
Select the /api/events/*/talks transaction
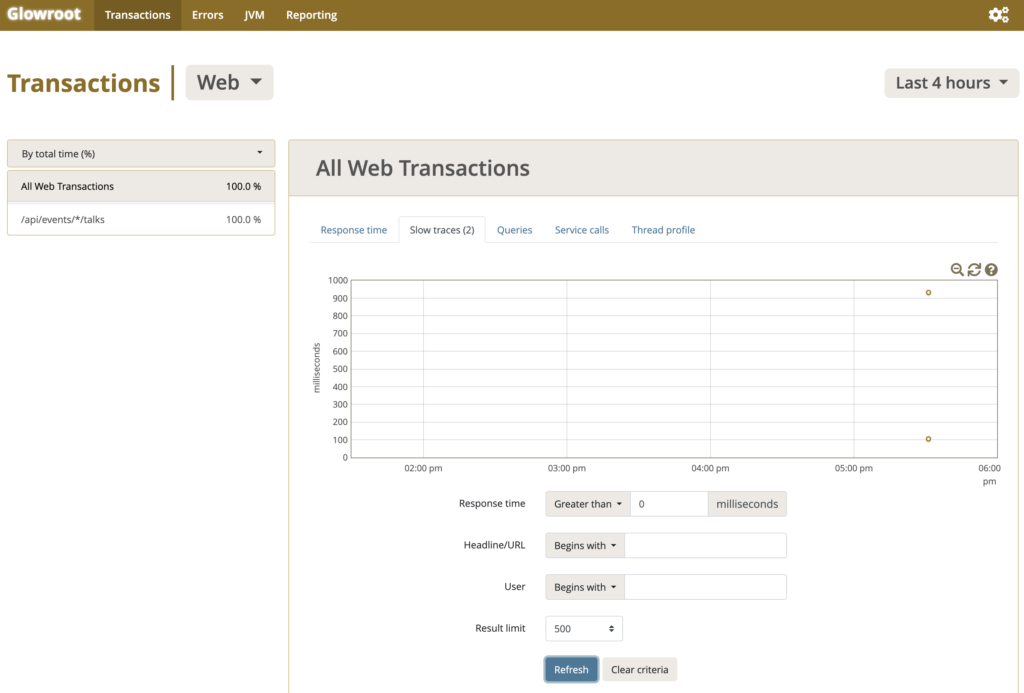tap(141, 220)
